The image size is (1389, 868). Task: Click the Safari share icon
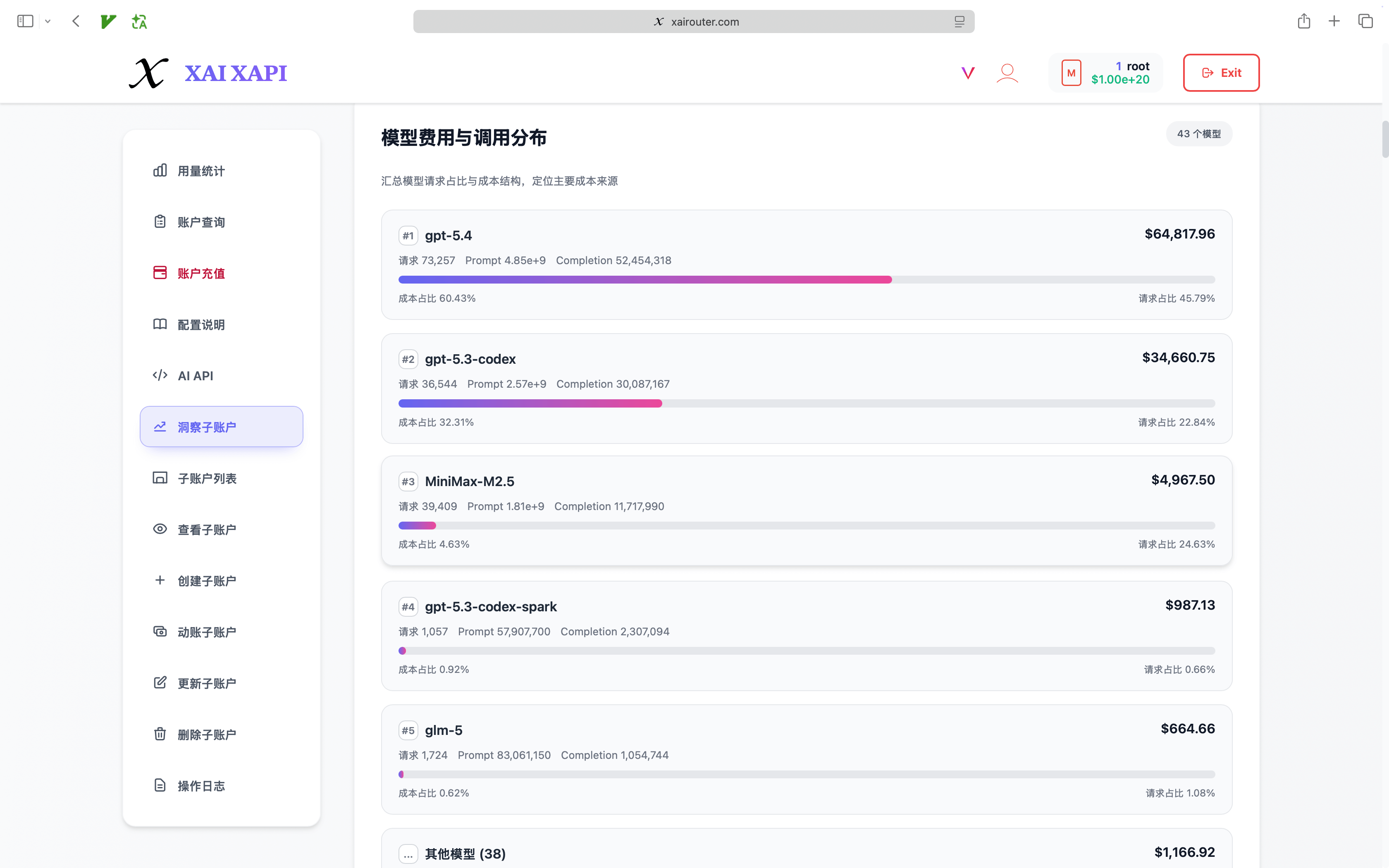(1303, 22)
